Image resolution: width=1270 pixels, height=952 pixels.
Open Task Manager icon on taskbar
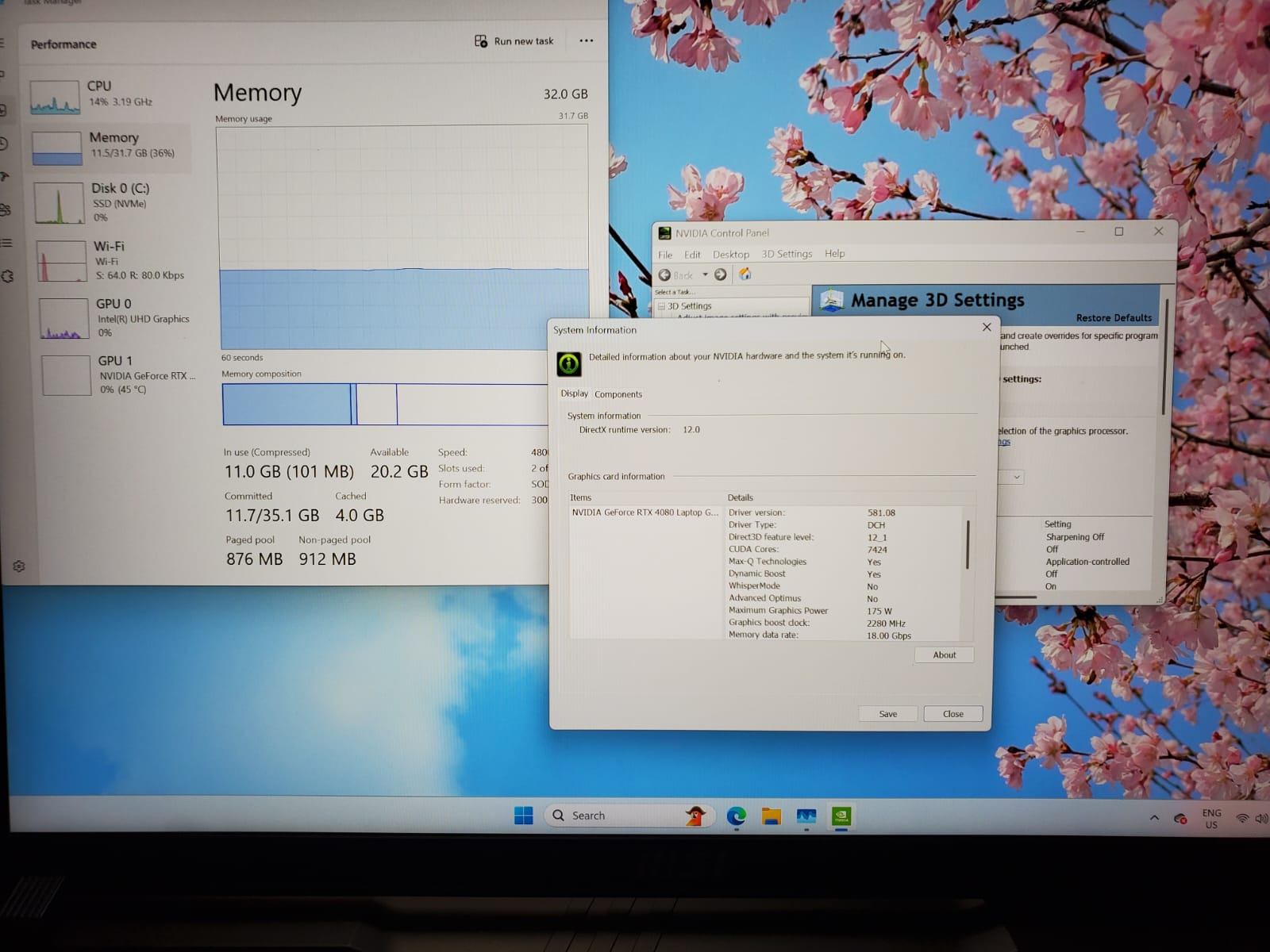click(x=806, y=816)
